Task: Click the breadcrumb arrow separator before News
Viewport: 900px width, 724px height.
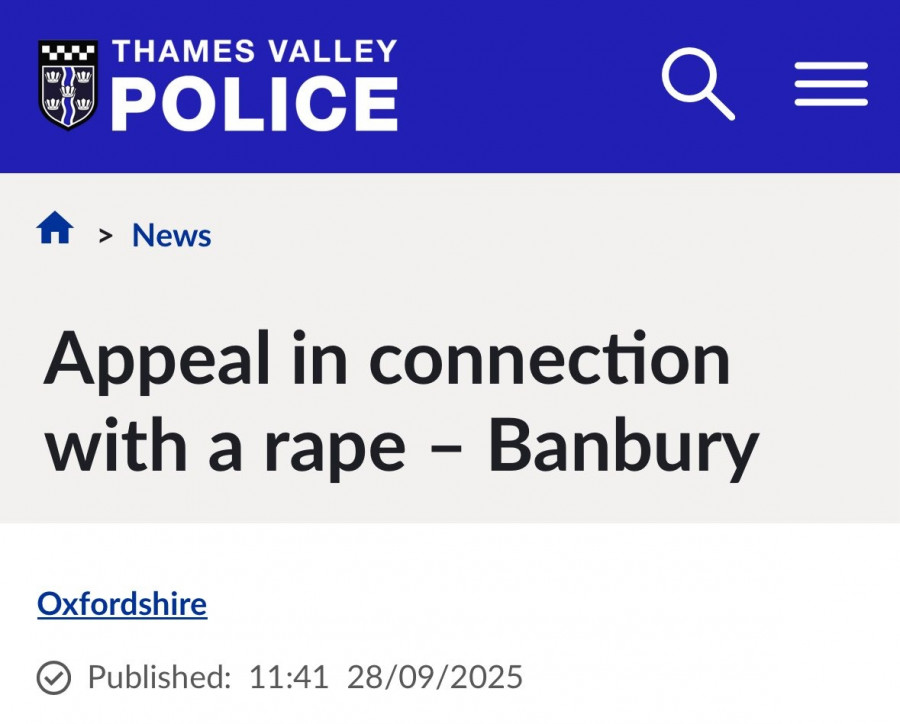Action: (x=105, y=236)
